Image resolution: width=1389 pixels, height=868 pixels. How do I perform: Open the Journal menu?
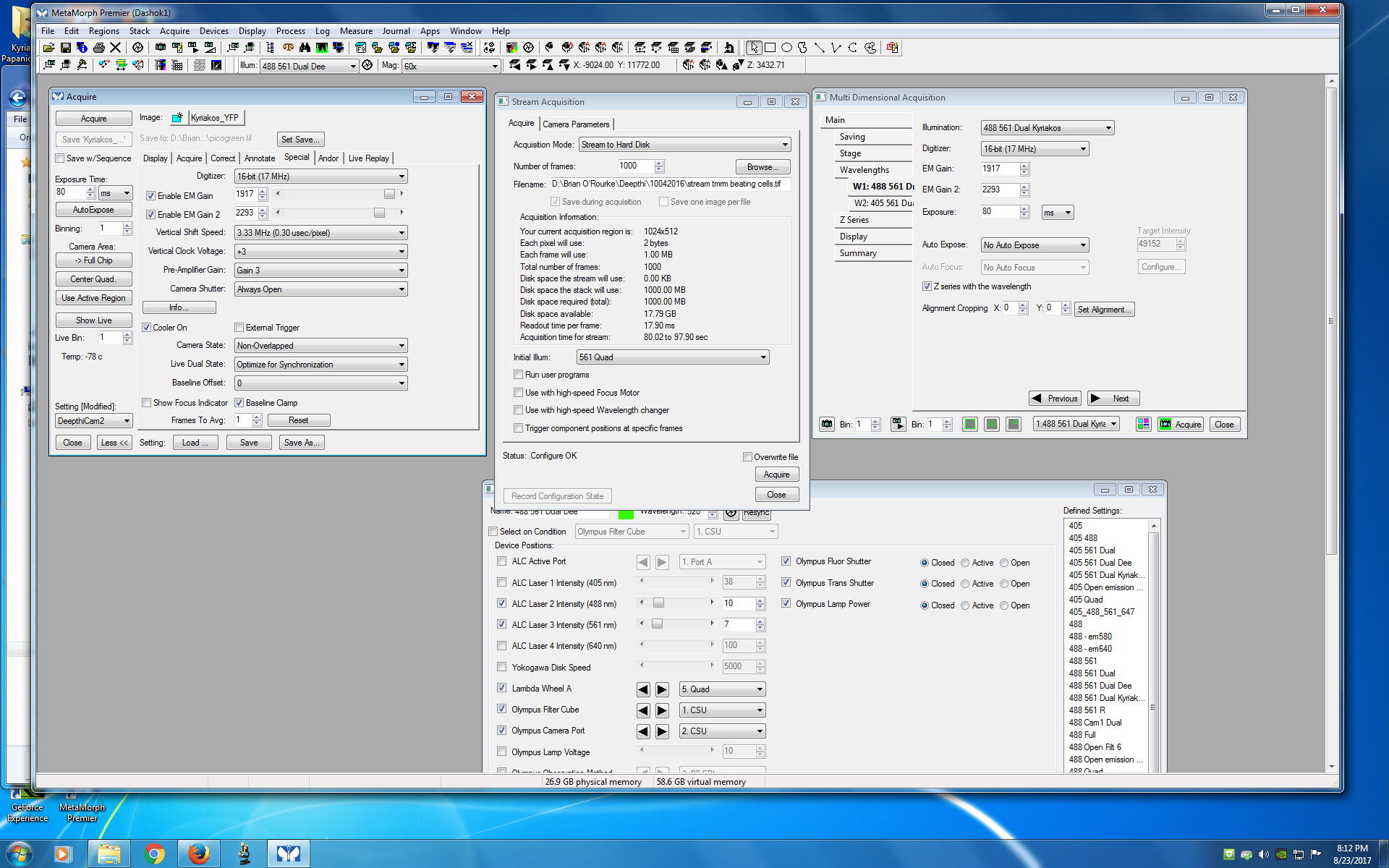396,31
